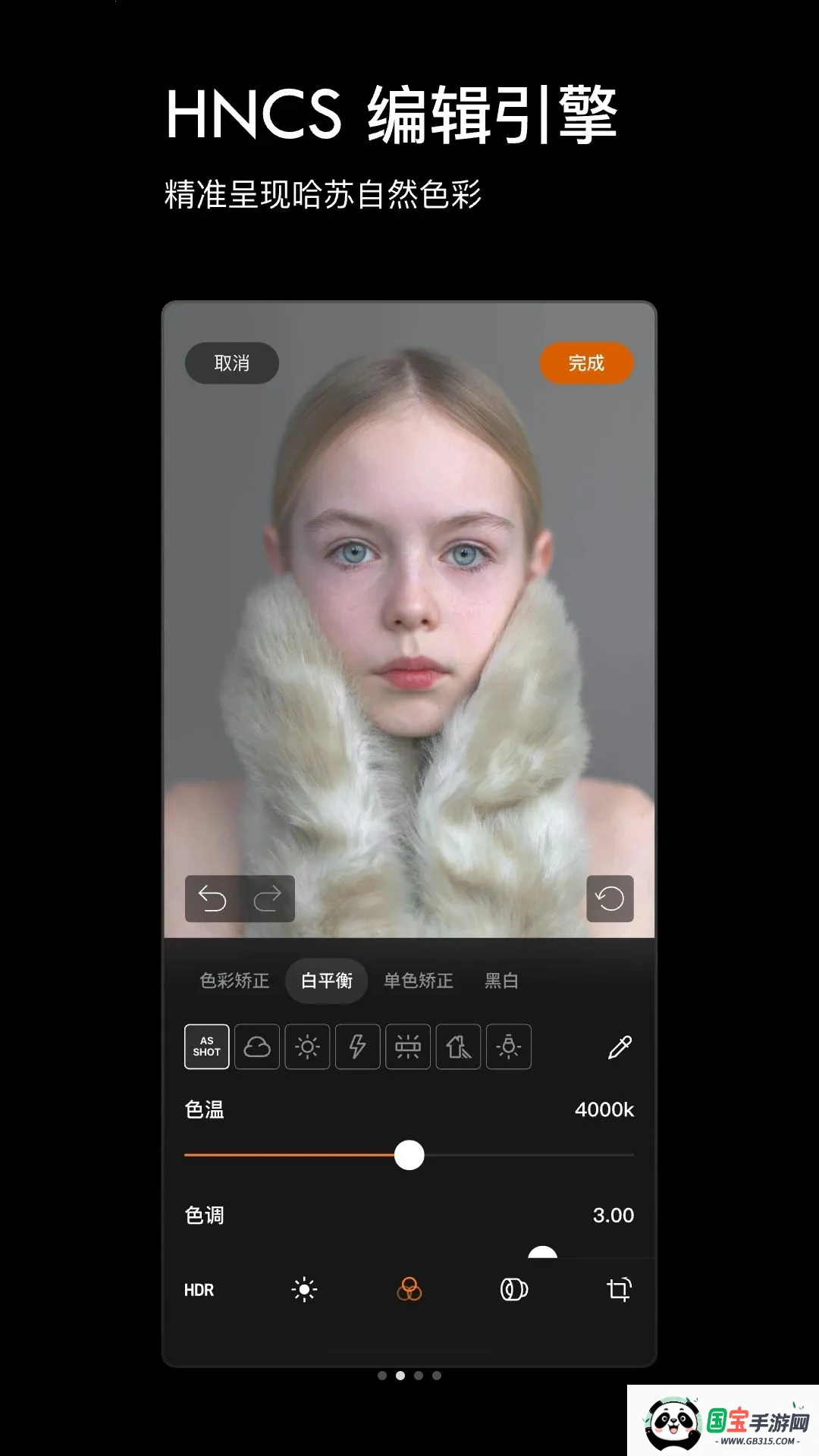Select the 白平衡 white balance tab
819x1456 pixels.
[327, 981]
